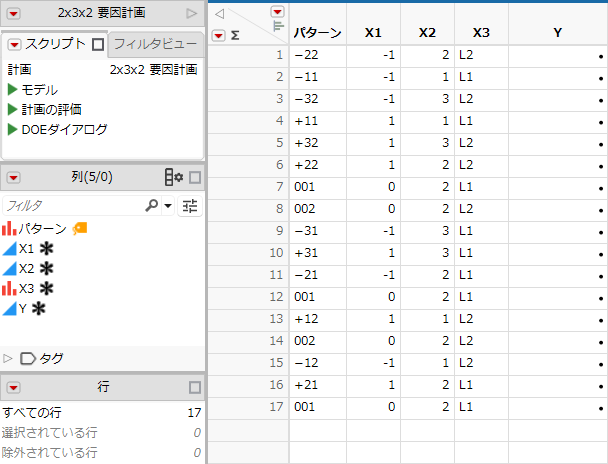608x464 pixels.
Task: Click the orange label tag icon beside パターン
Action: click(x=80, y=228)
